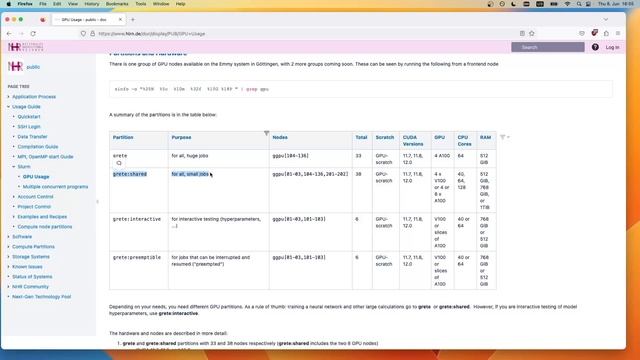Viewport: 640px width, 360px height.
Task: Open Next-Gen Technology Pool link
Action: (x=41, y=297)
